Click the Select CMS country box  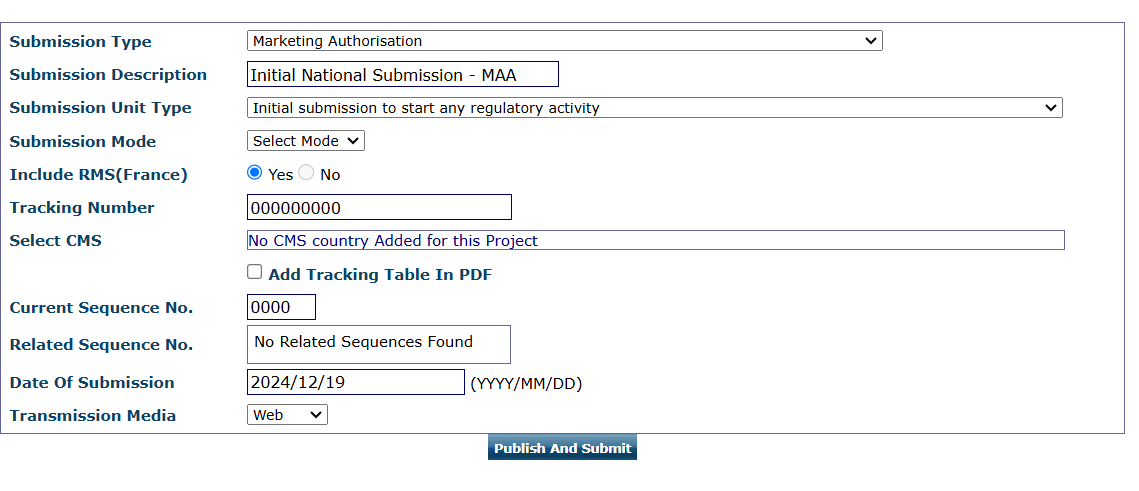pyautogui.click(x=655, y=241)
